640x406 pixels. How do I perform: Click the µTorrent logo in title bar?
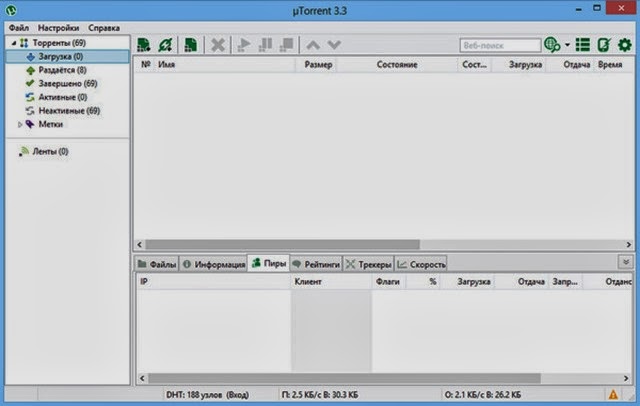click(11, 10)
